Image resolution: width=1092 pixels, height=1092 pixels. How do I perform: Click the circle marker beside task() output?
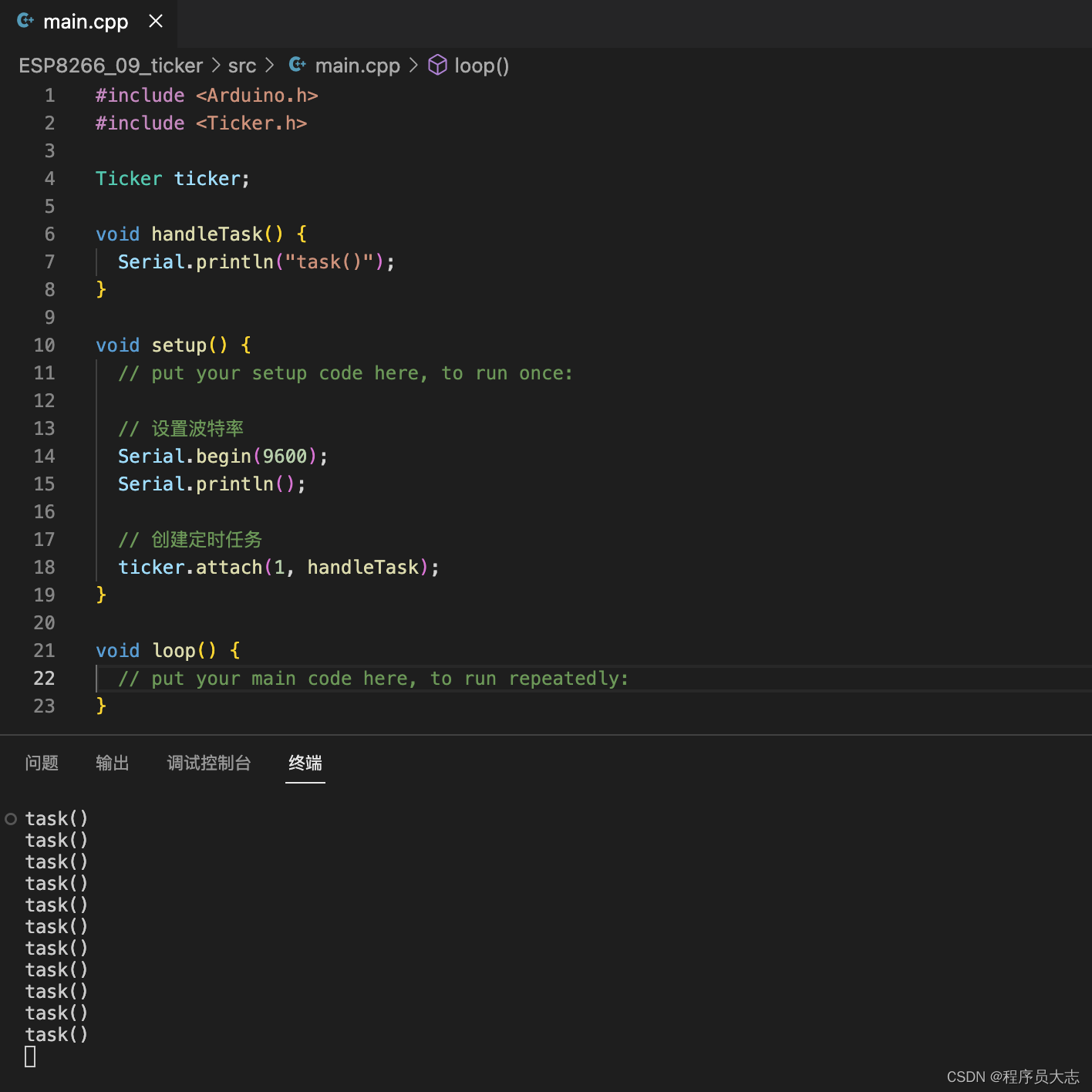click(x=10, y=818)
